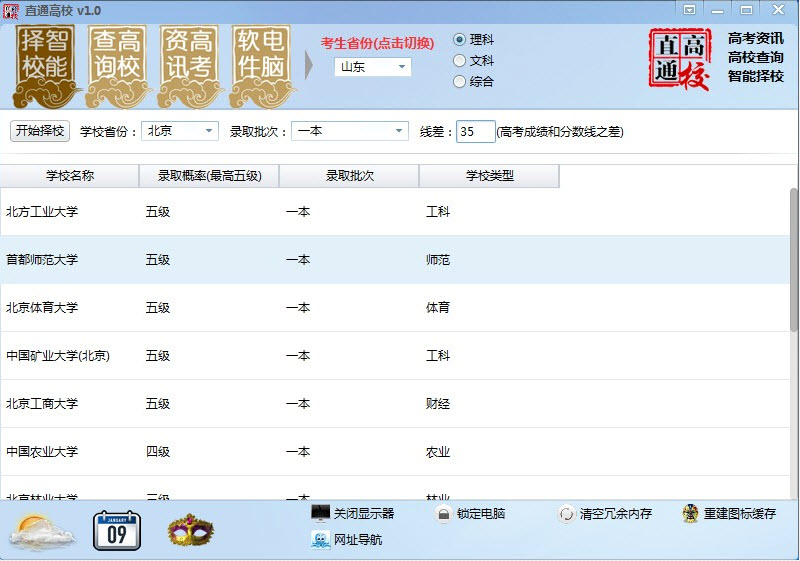
Task: Open the 学校省份 dropdown showing 北京
Action: [x=180, y=131]
